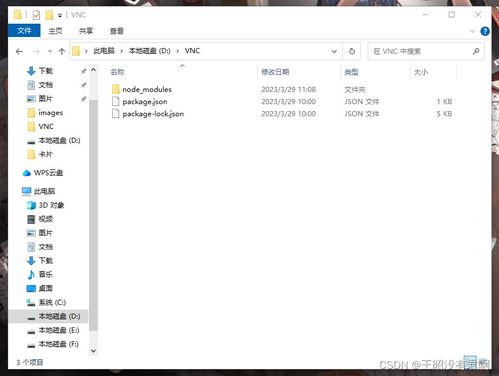
Task: Open 系统 (C:) drive in sidebar
Action: point(52,302)
